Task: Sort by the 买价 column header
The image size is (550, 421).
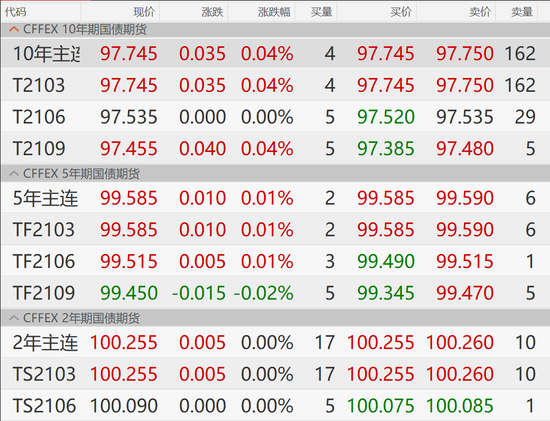Action: [x=401, y=12]
